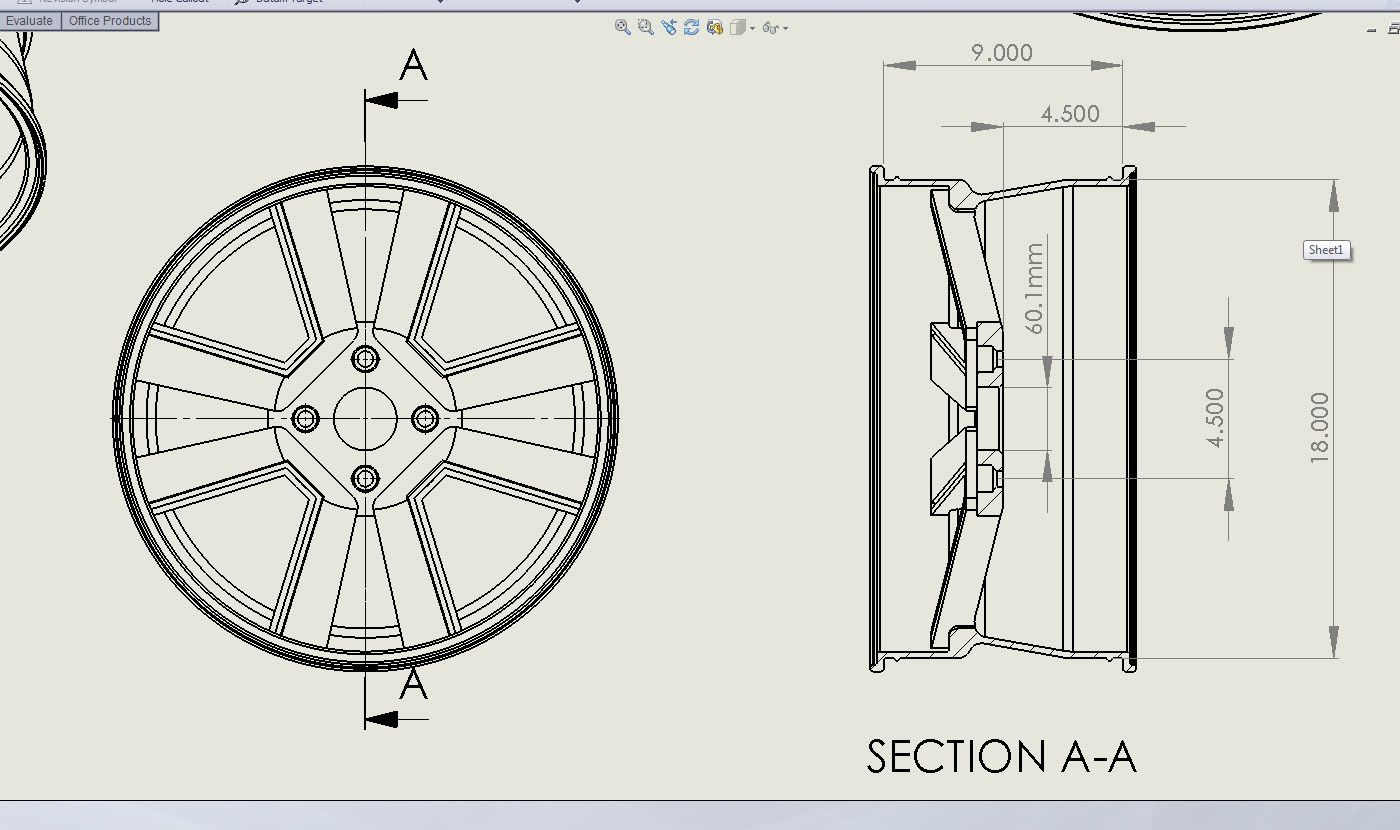Select the top section line letter A

413,66
